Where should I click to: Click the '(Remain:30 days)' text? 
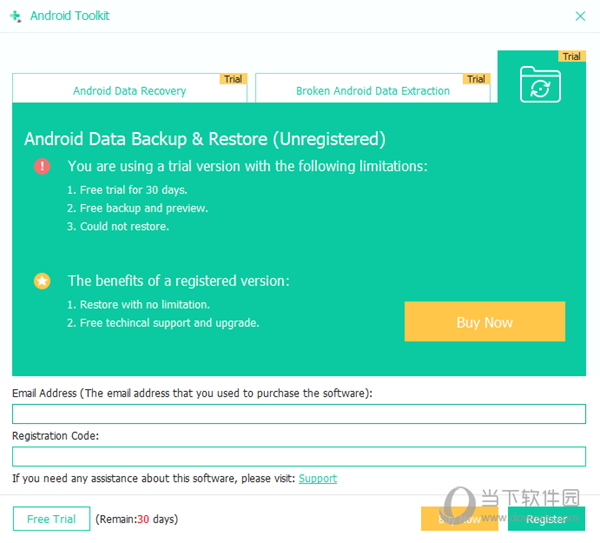coord(137,519)
